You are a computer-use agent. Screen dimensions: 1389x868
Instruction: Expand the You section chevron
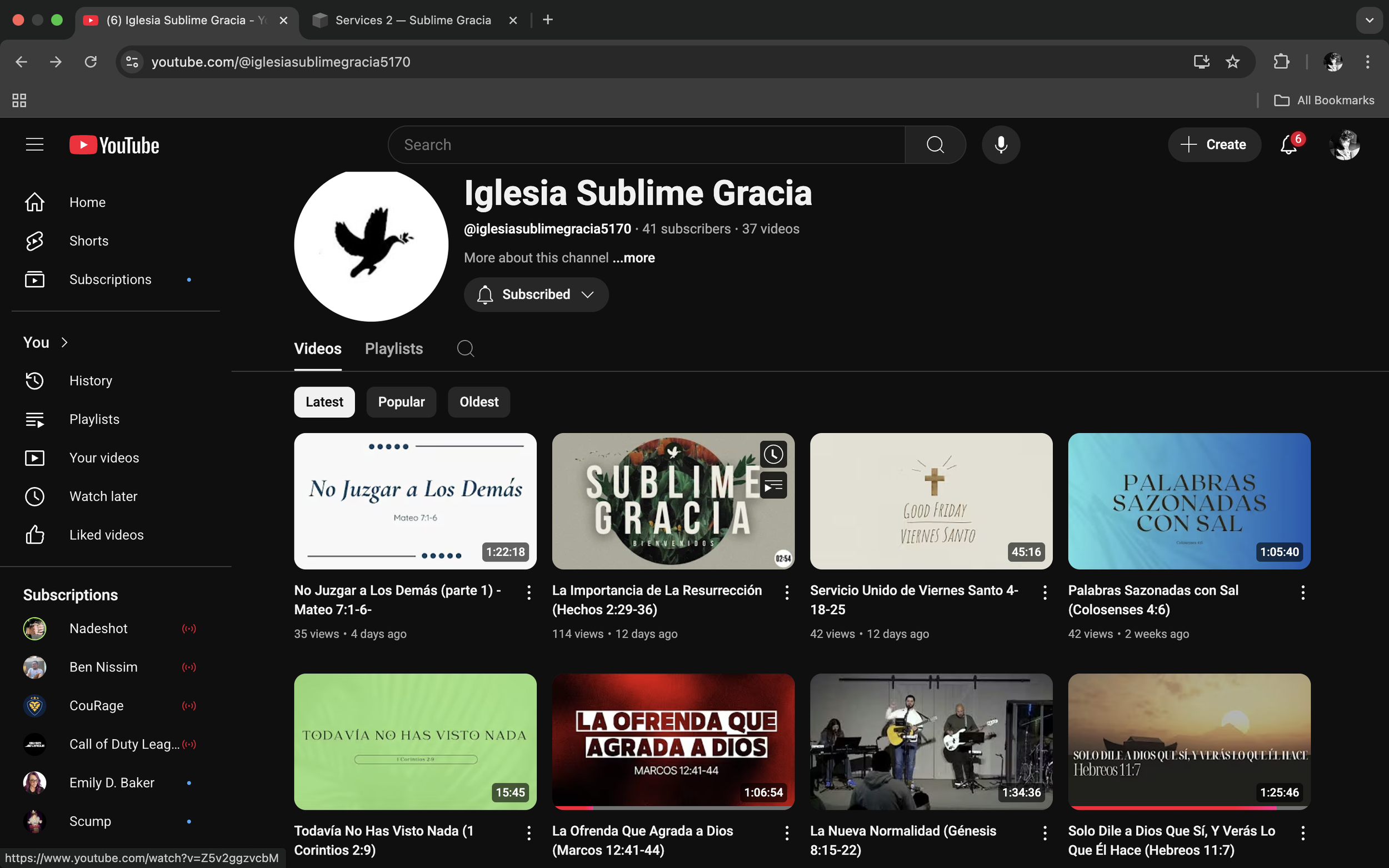point(64,343)
